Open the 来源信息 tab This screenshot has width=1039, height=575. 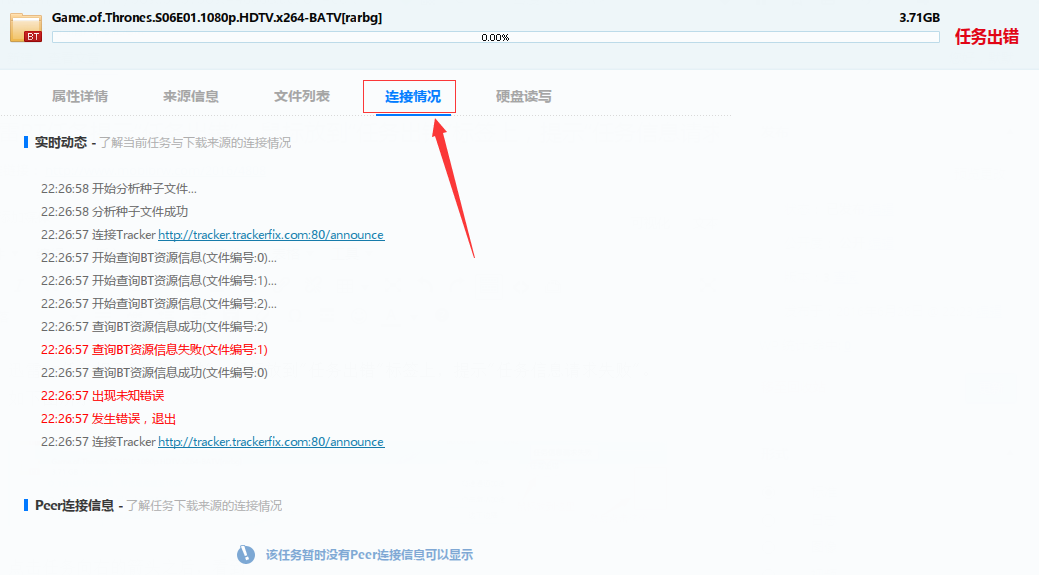click(x=191, y=97)
